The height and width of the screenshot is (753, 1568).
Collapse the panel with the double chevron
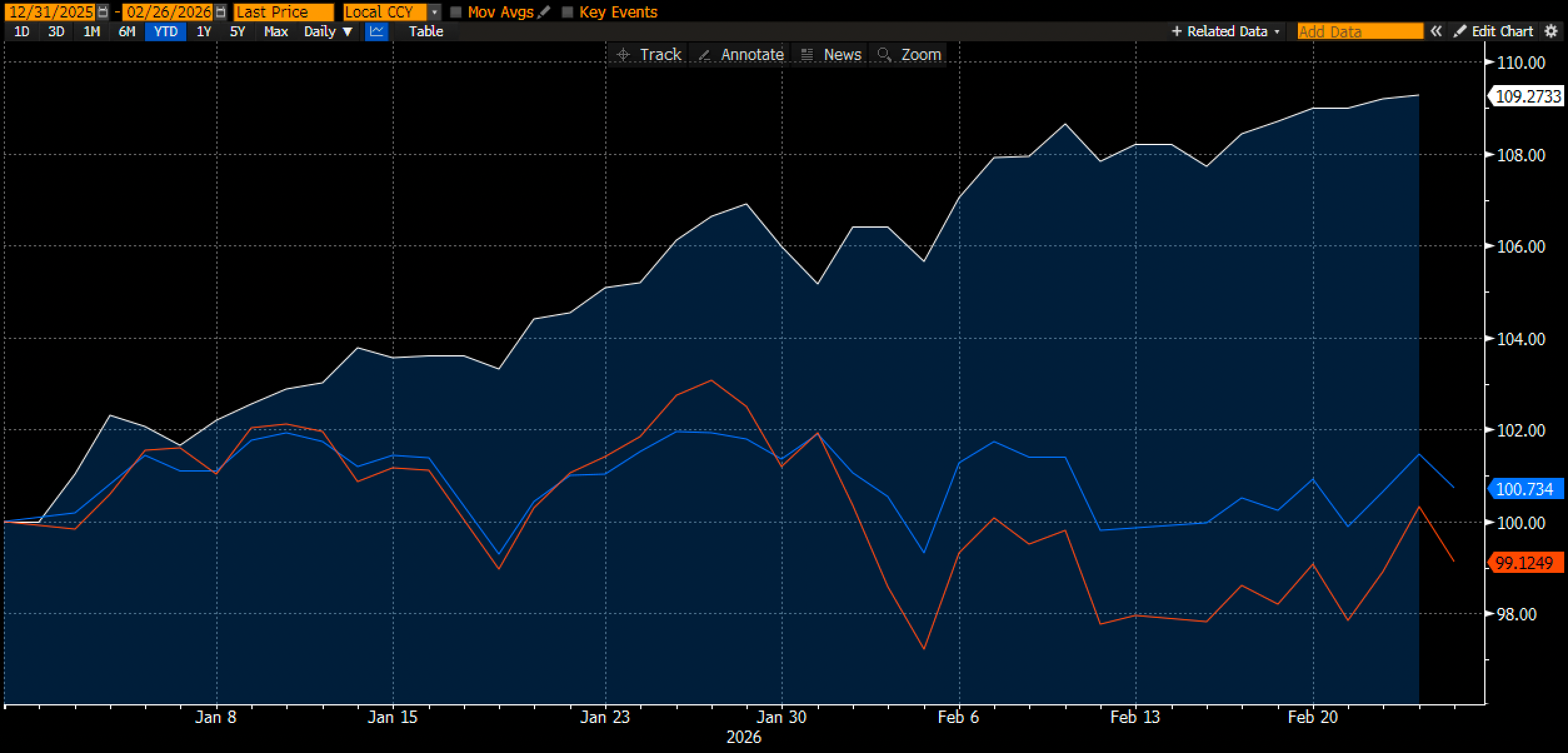point(1436,31)
